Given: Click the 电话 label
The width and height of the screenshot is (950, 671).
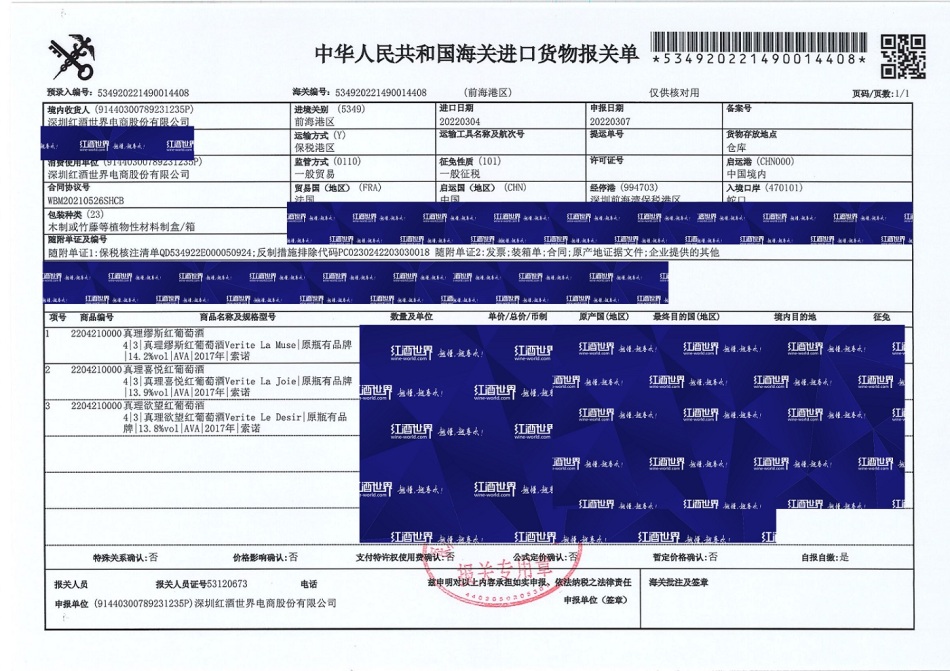Looking at the screenshot, I should 309,584.
